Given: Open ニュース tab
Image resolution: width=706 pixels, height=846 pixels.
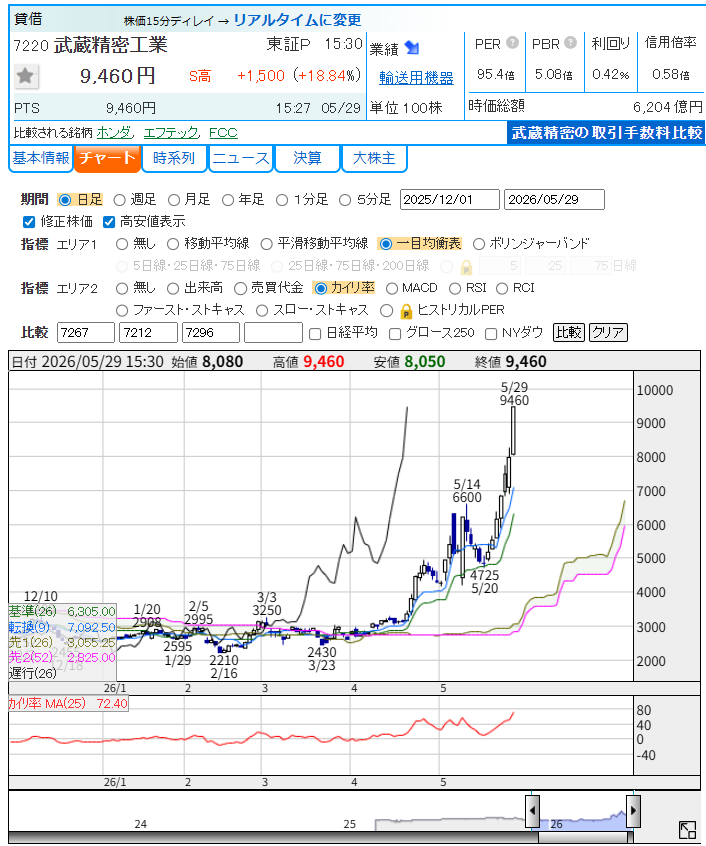Looking at the screenshot, I should tap(241, 159).
